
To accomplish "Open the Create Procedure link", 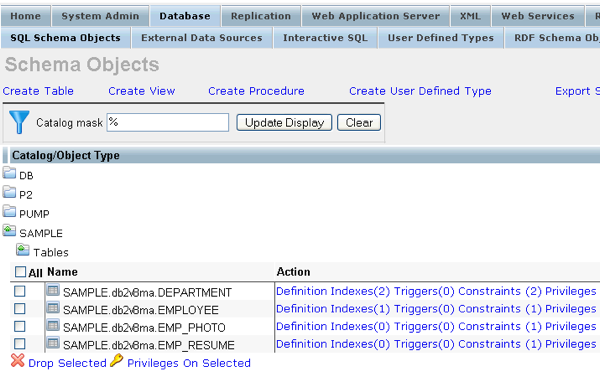I will click(256, 91).
